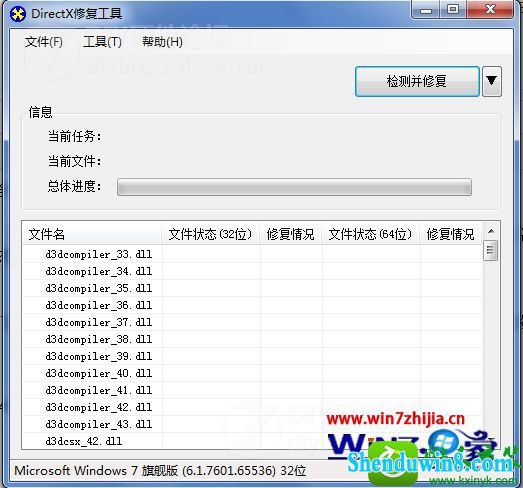Minimize the DirectX修复工具 window
Screen dimensions: 523x488
[x=426, y=10]
